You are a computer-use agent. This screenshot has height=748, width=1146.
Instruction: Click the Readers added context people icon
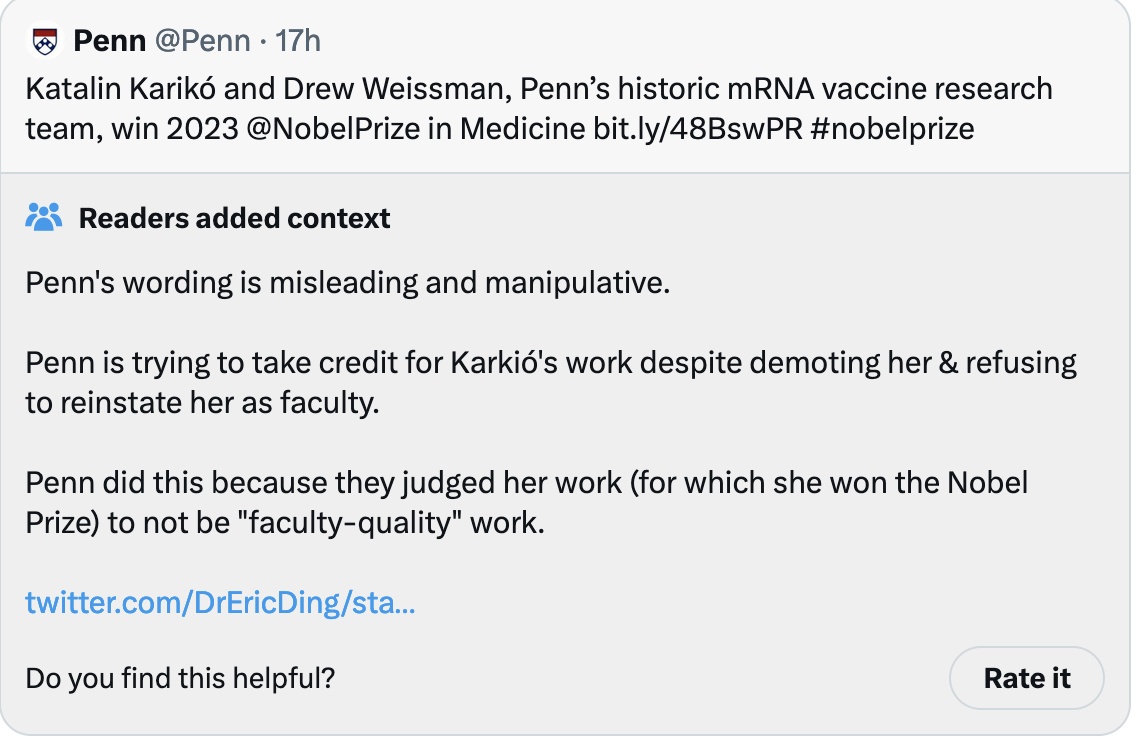[x=44, y=217]
